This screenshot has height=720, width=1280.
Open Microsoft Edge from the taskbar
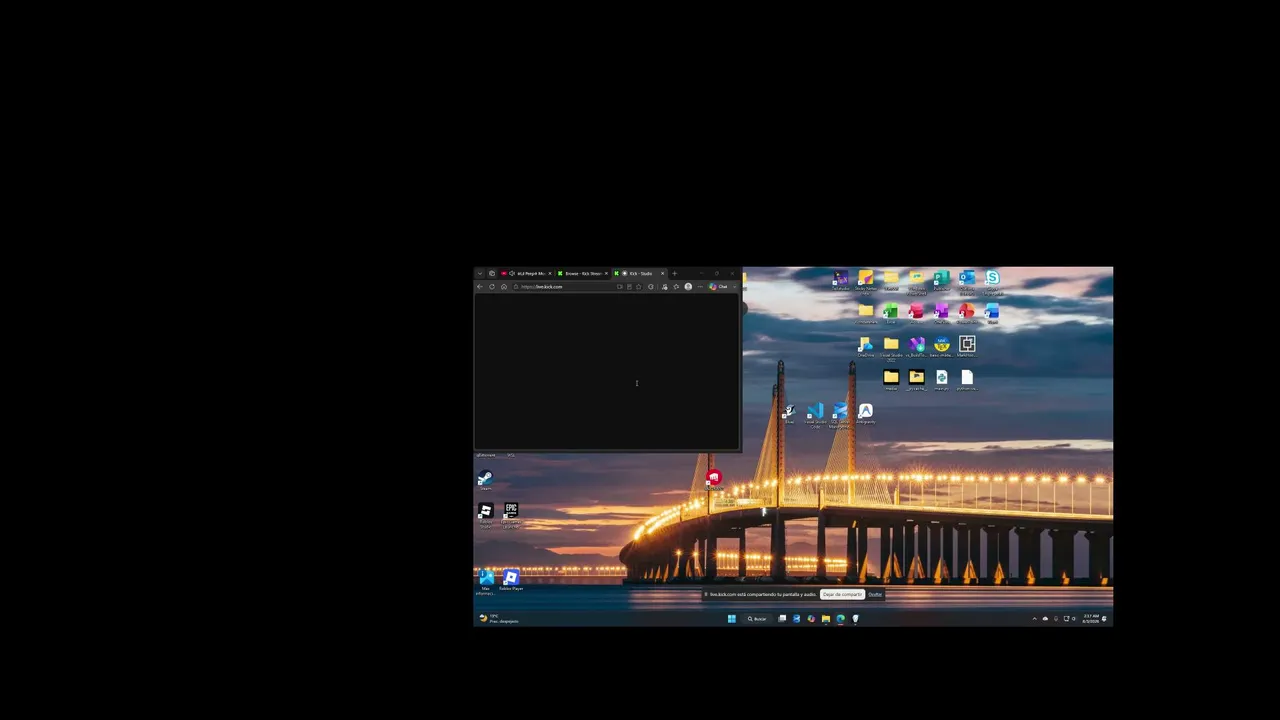840,618
